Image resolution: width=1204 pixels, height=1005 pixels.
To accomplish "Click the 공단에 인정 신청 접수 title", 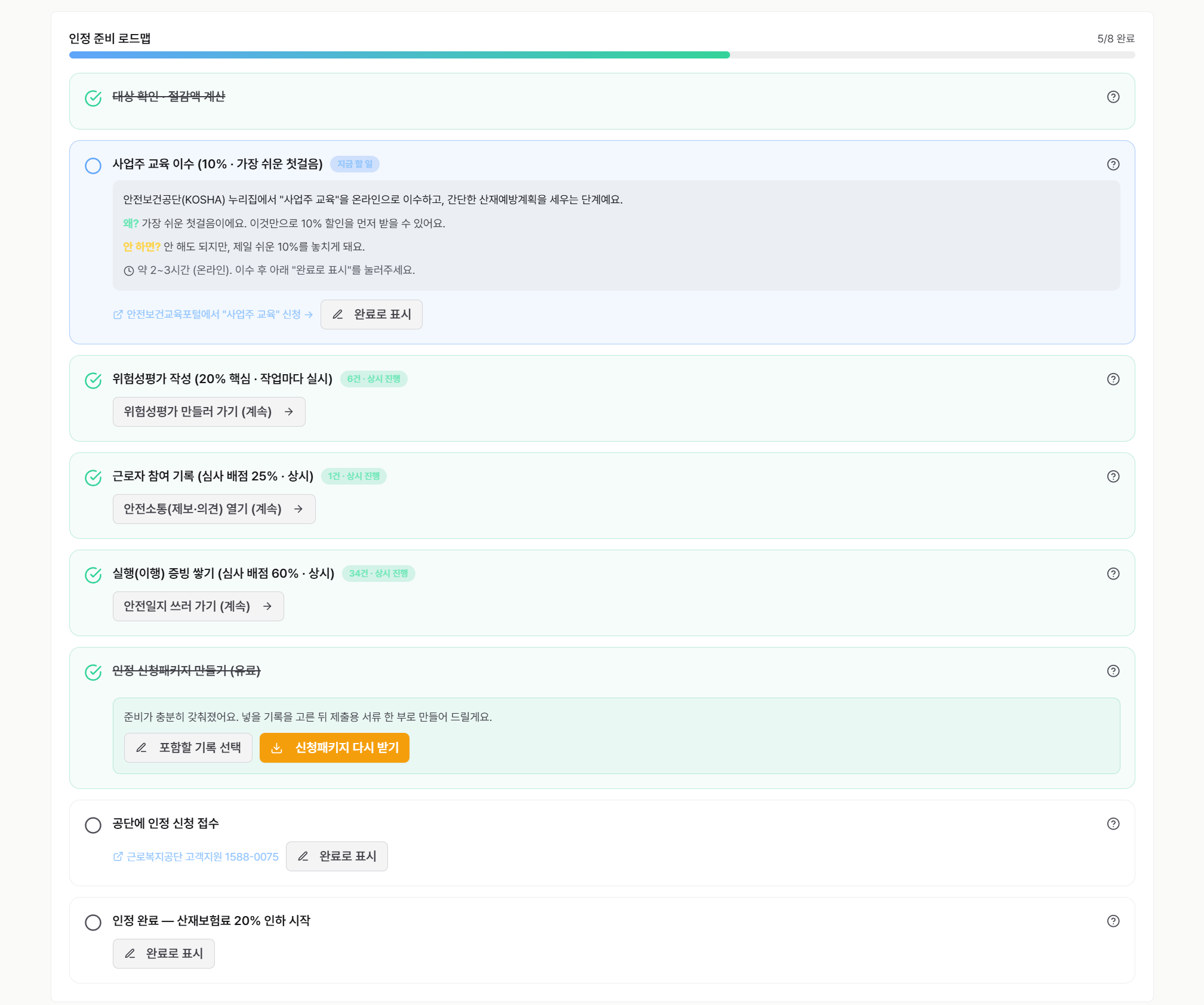I will tap(166, 824).
